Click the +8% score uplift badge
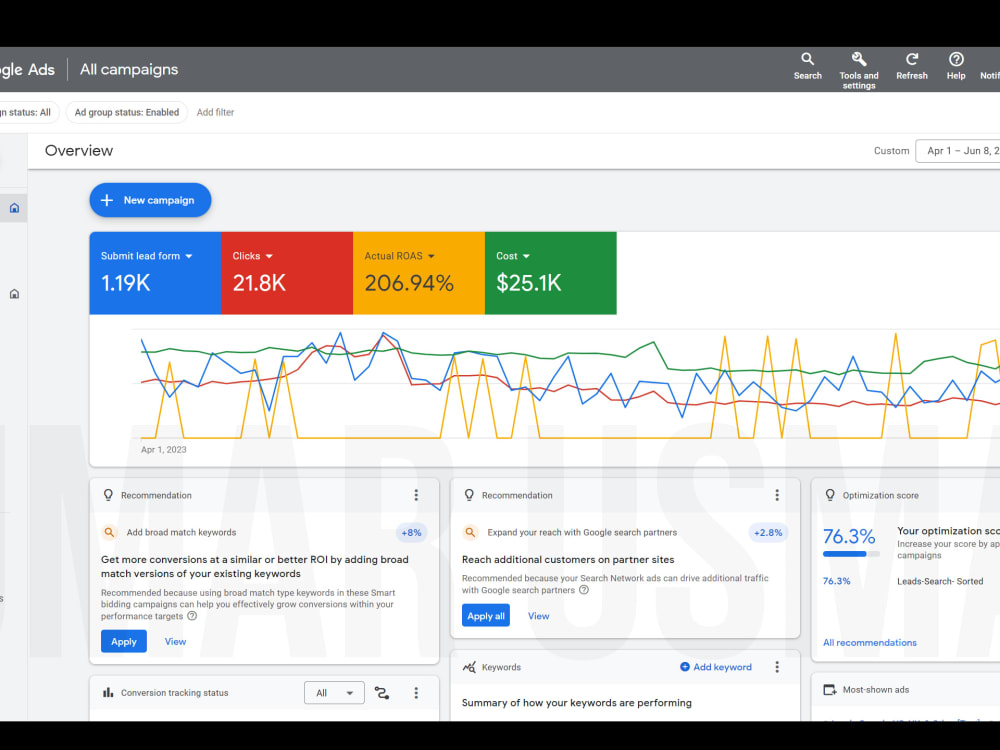 (x=411, y=533)
